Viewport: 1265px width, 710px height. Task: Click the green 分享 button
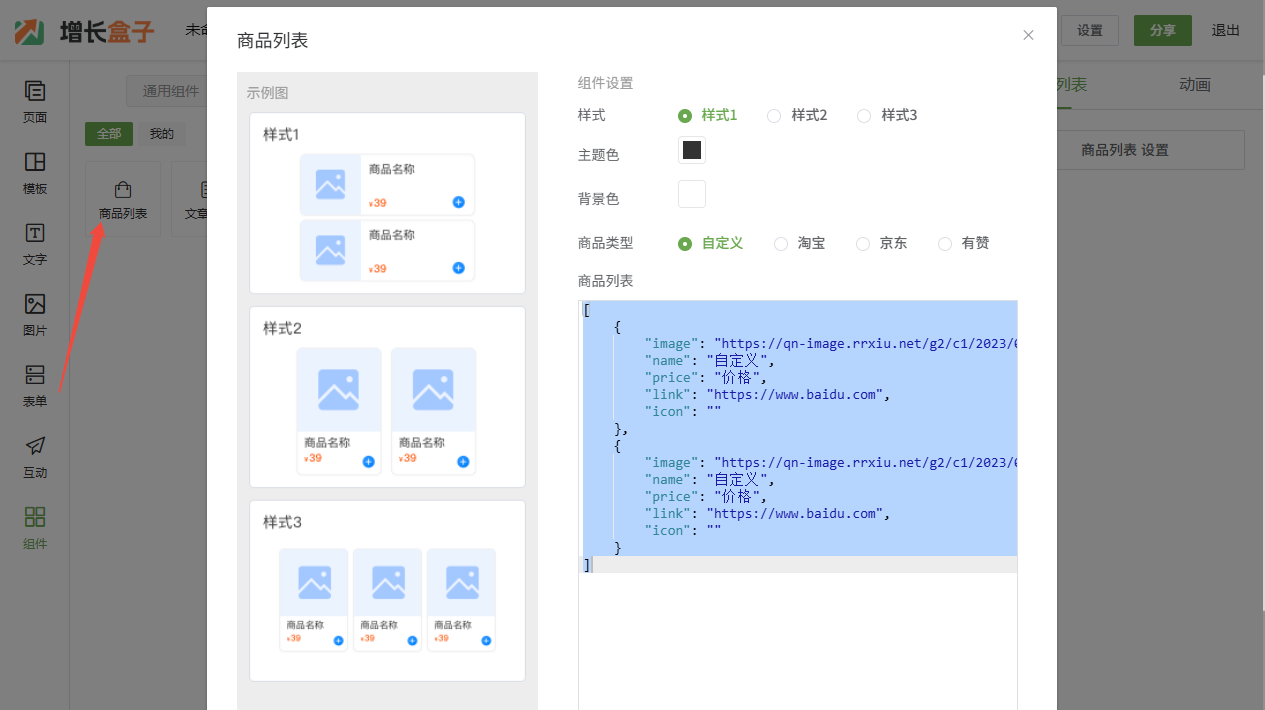coord(1163,30)
